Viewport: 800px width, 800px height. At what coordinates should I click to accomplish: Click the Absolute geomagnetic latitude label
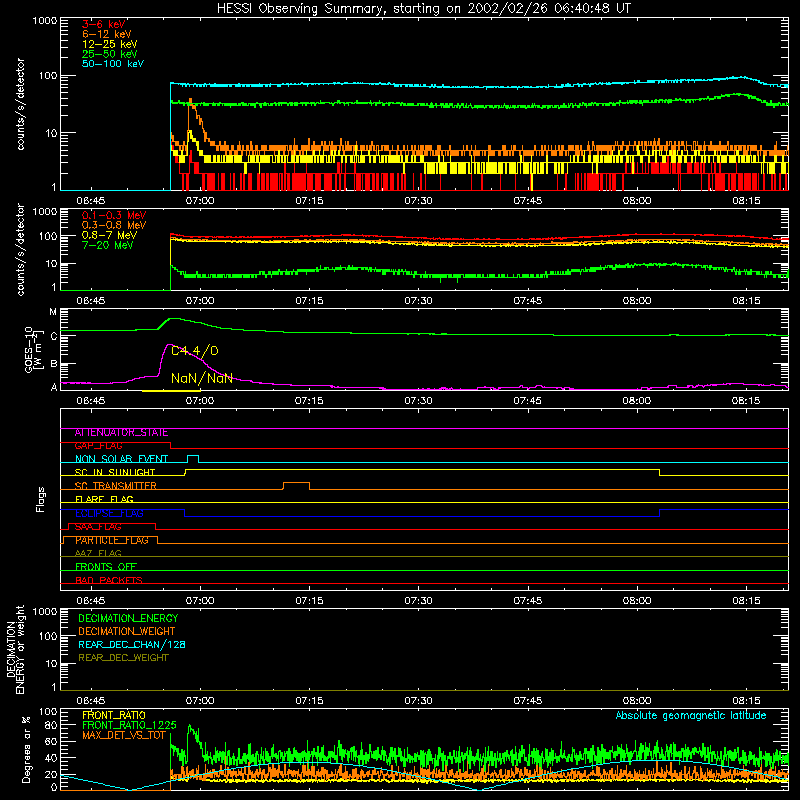(x=691, y=715)
